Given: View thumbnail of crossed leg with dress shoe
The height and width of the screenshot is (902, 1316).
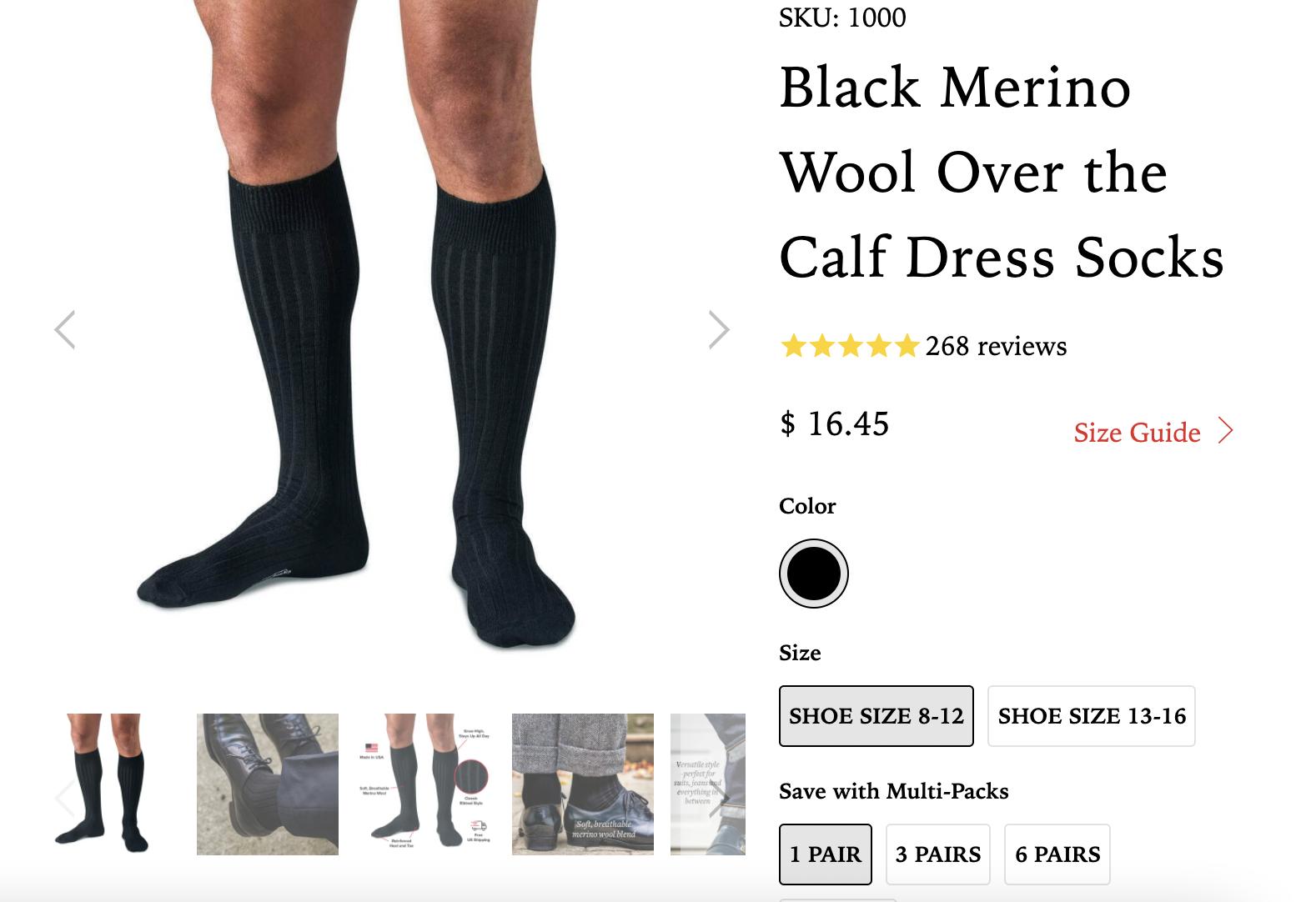Looking at the screenshot, I should 268,784.
